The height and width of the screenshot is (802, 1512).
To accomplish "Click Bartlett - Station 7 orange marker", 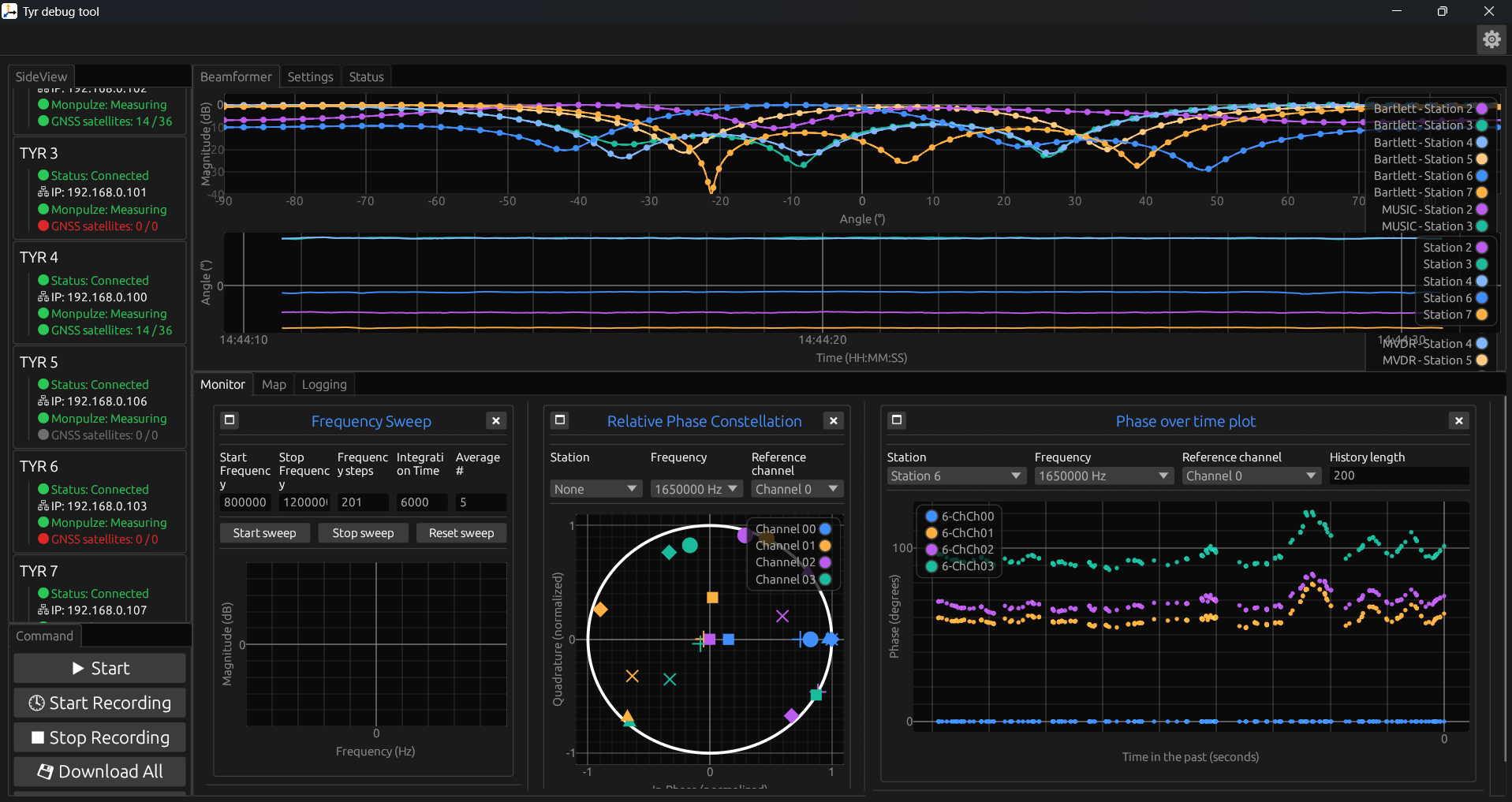I will pos(1482,192).
